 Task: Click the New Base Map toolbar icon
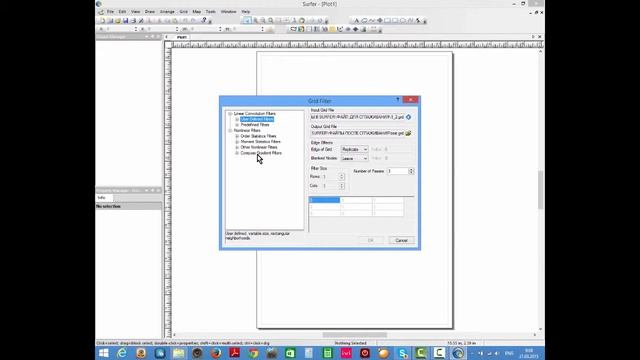[293, 29]
